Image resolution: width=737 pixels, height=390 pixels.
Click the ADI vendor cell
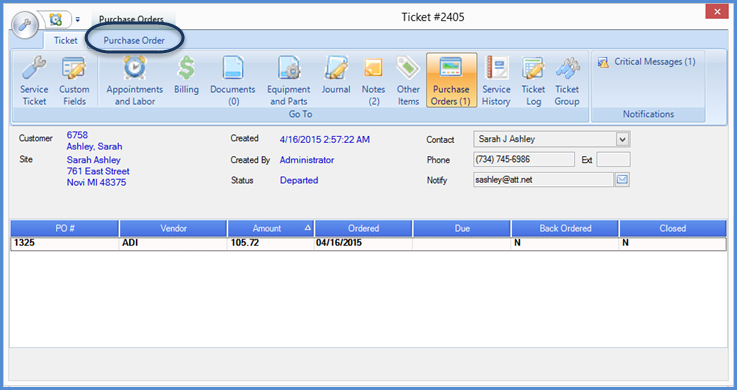[173, 243]
